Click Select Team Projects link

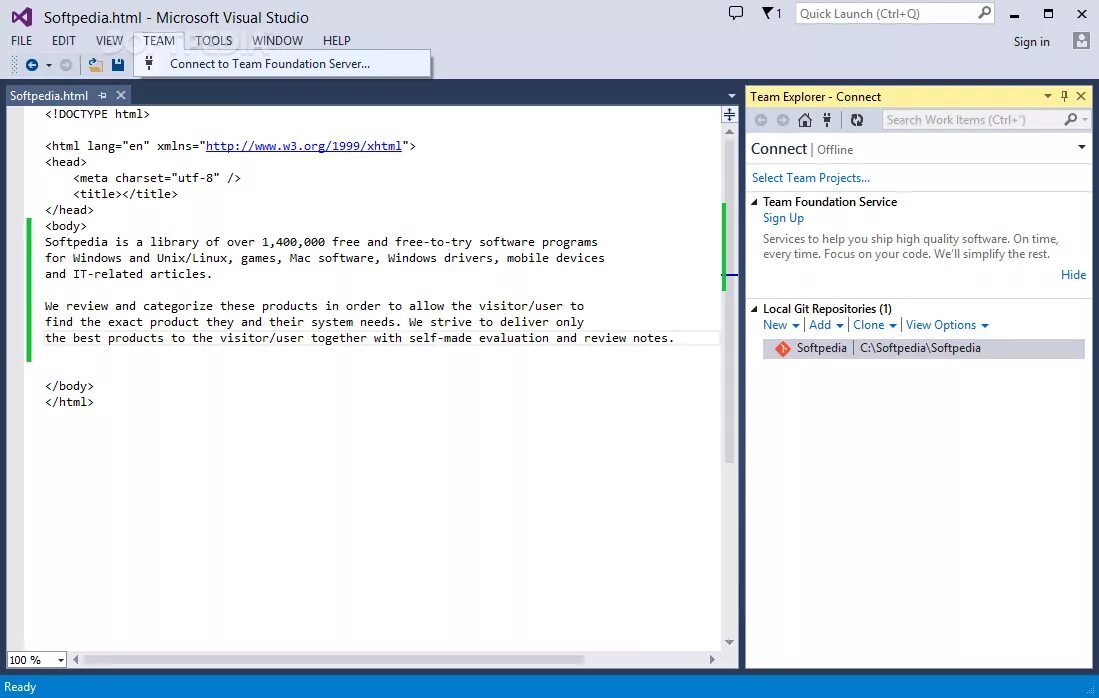coord(811,178)
